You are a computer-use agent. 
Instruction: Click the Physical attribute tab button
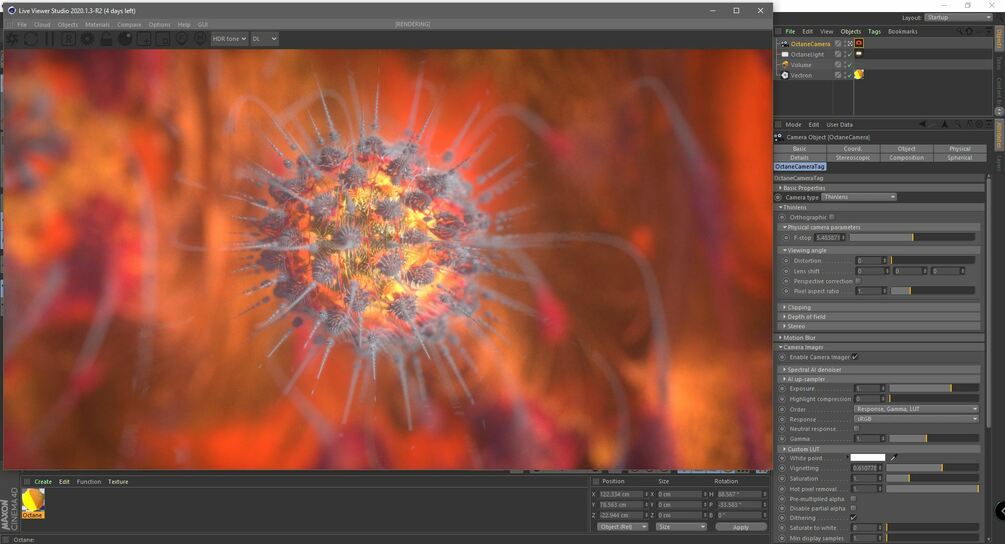(x=959, y=149)
